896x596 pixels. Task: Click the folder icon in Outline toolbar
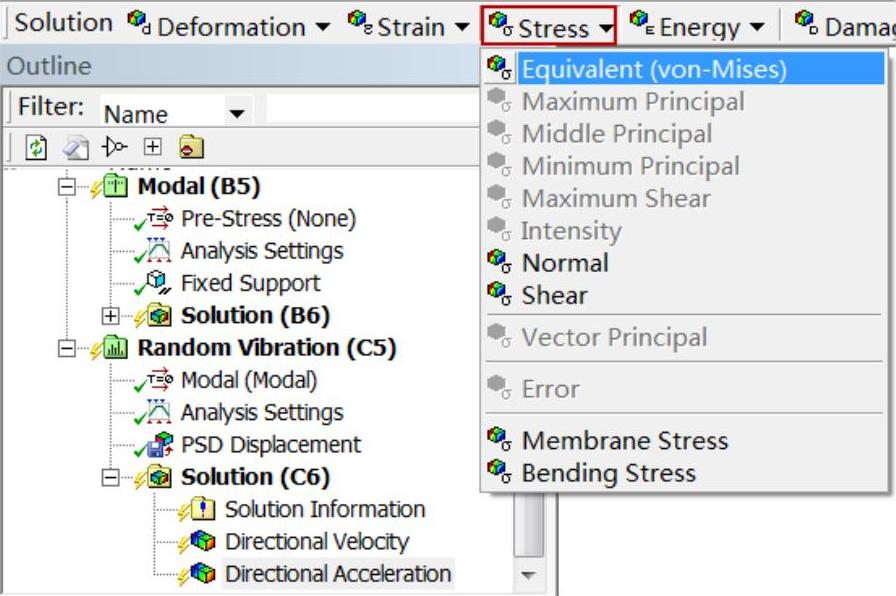[189, 148]
